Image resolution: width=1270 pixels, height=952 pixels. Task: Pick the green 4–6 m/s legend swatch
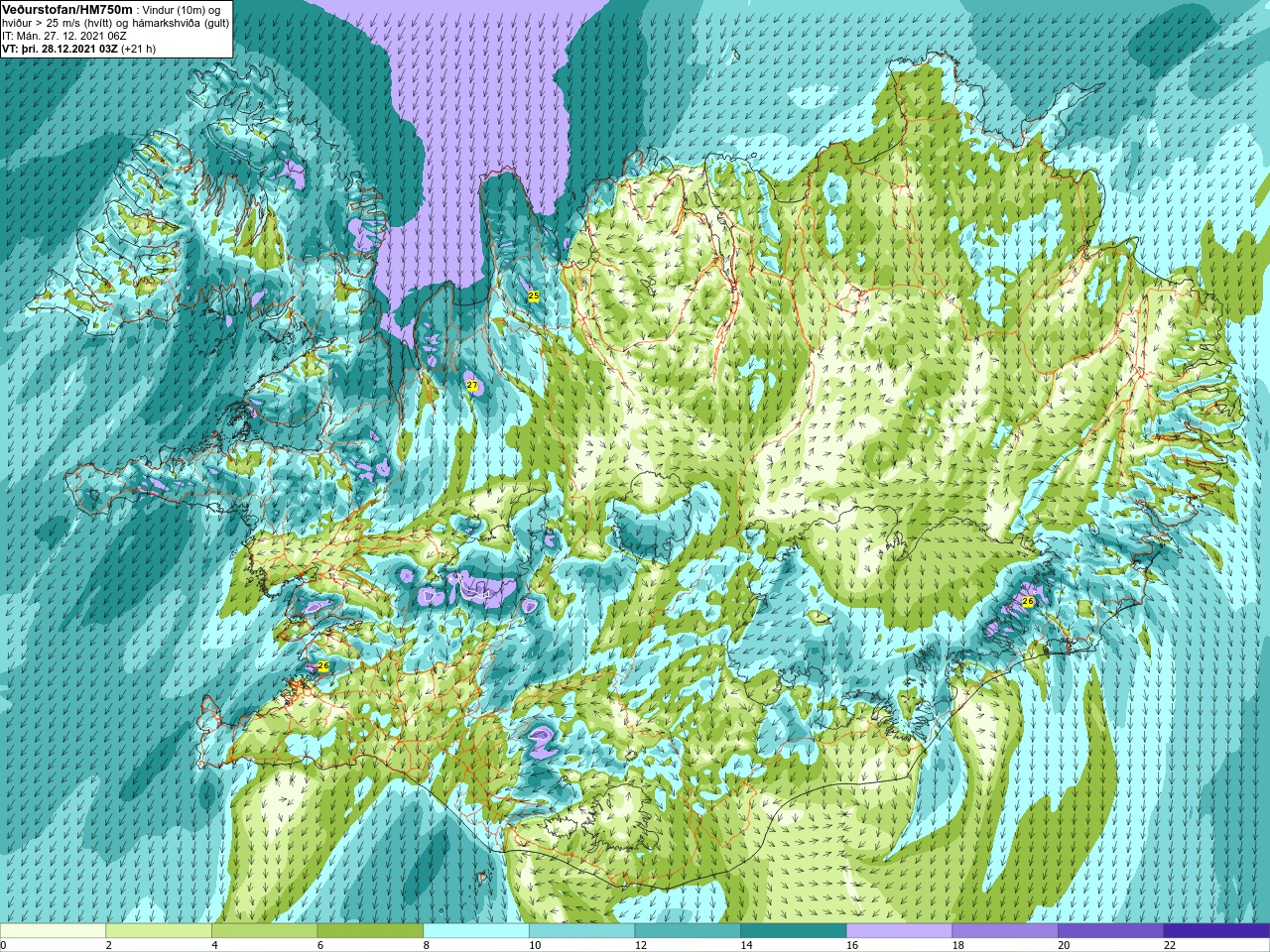pos(265,931)
